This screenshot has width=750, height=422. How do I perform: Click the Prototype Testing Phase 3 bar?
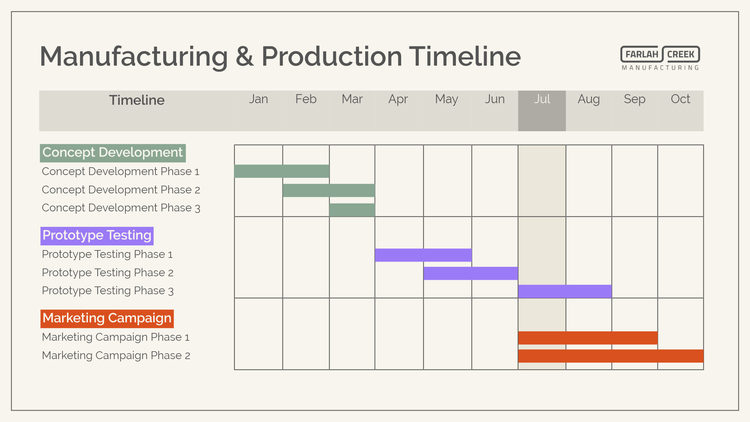pyautogui.click(x=564, y=291)
